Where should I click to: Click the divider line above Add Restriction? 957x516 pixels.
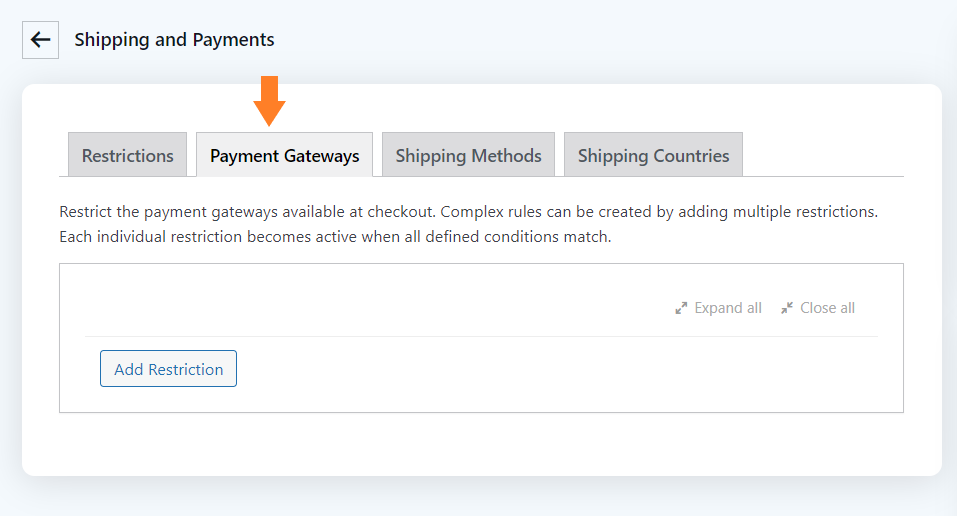point(481,336)
